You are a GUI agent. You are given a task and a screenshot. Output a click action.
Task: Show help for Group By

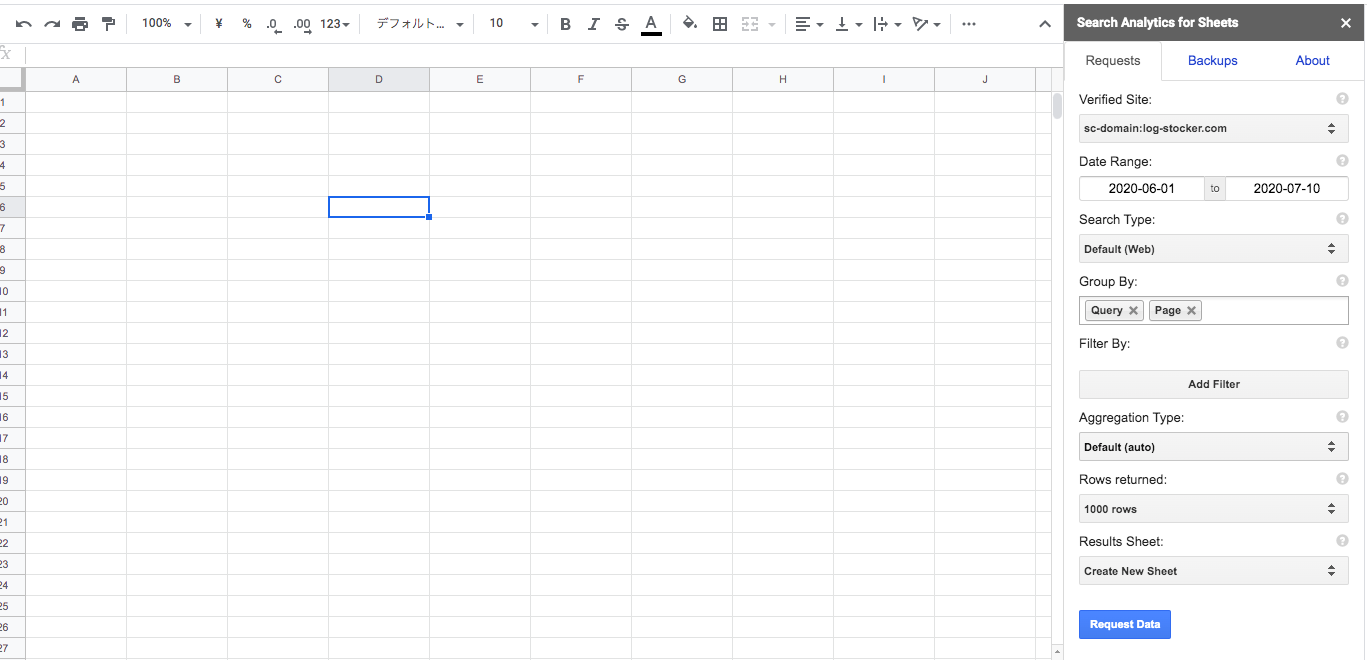[x=1343, y=280]
